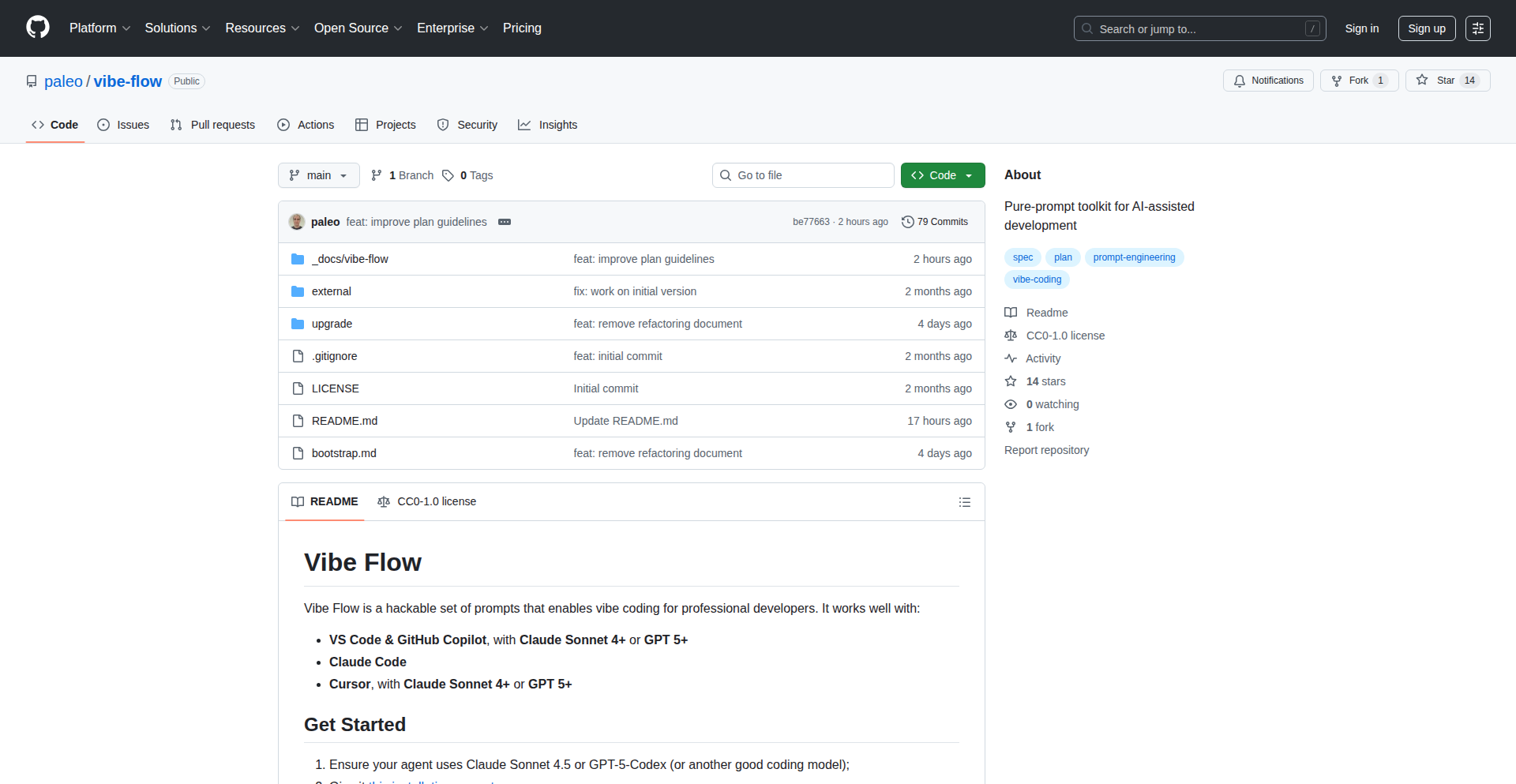Screen dimensions: 1516x784
Task: Switch to the Insights tab
Action: (x=548, y=125)
